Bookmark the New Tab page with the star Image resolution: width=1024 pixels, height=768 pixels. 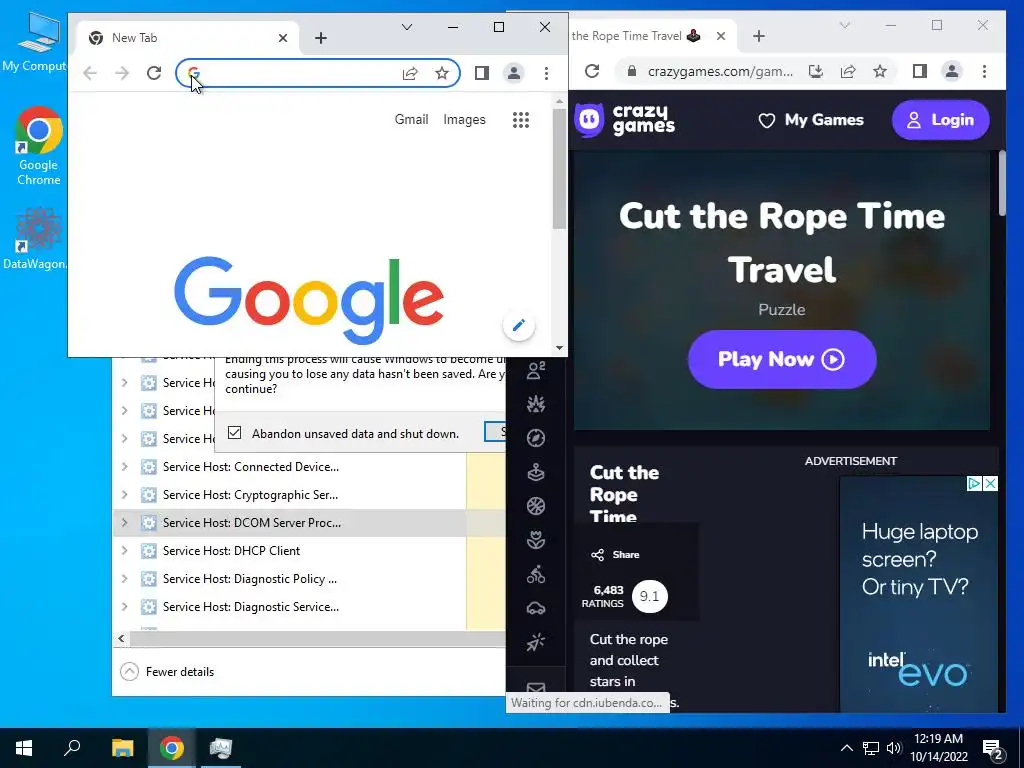pyautogui.click(x=442, y=73)
